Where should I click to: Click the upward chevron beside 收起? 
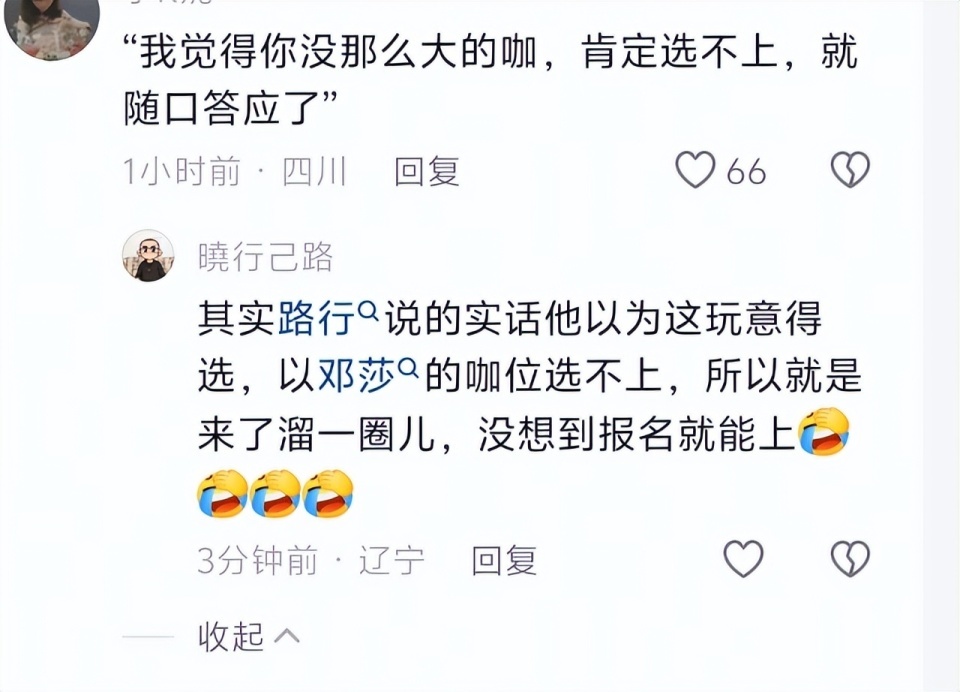(287, 637)
